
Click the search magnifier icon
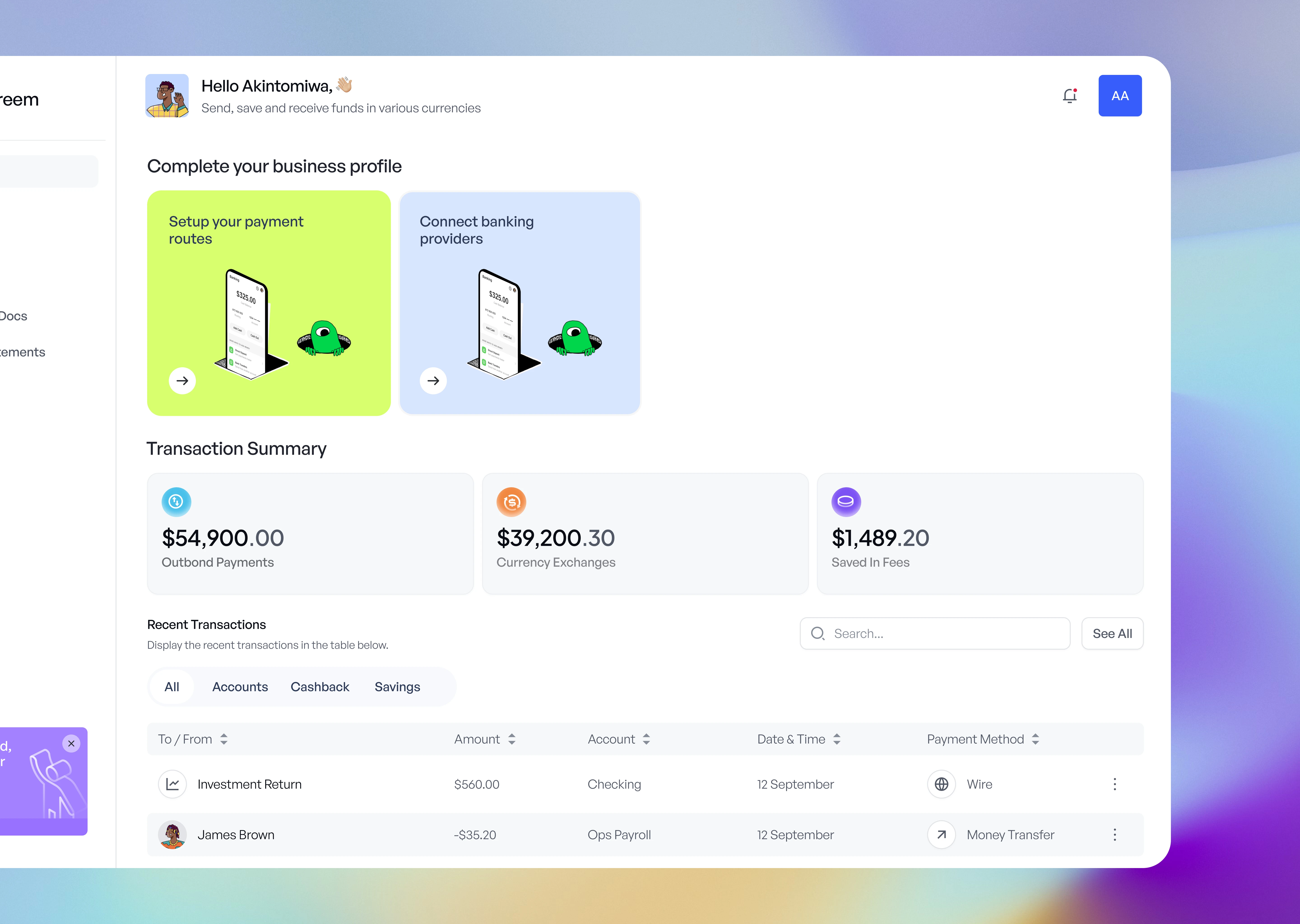pyautogui.click(x=818, y=633)
